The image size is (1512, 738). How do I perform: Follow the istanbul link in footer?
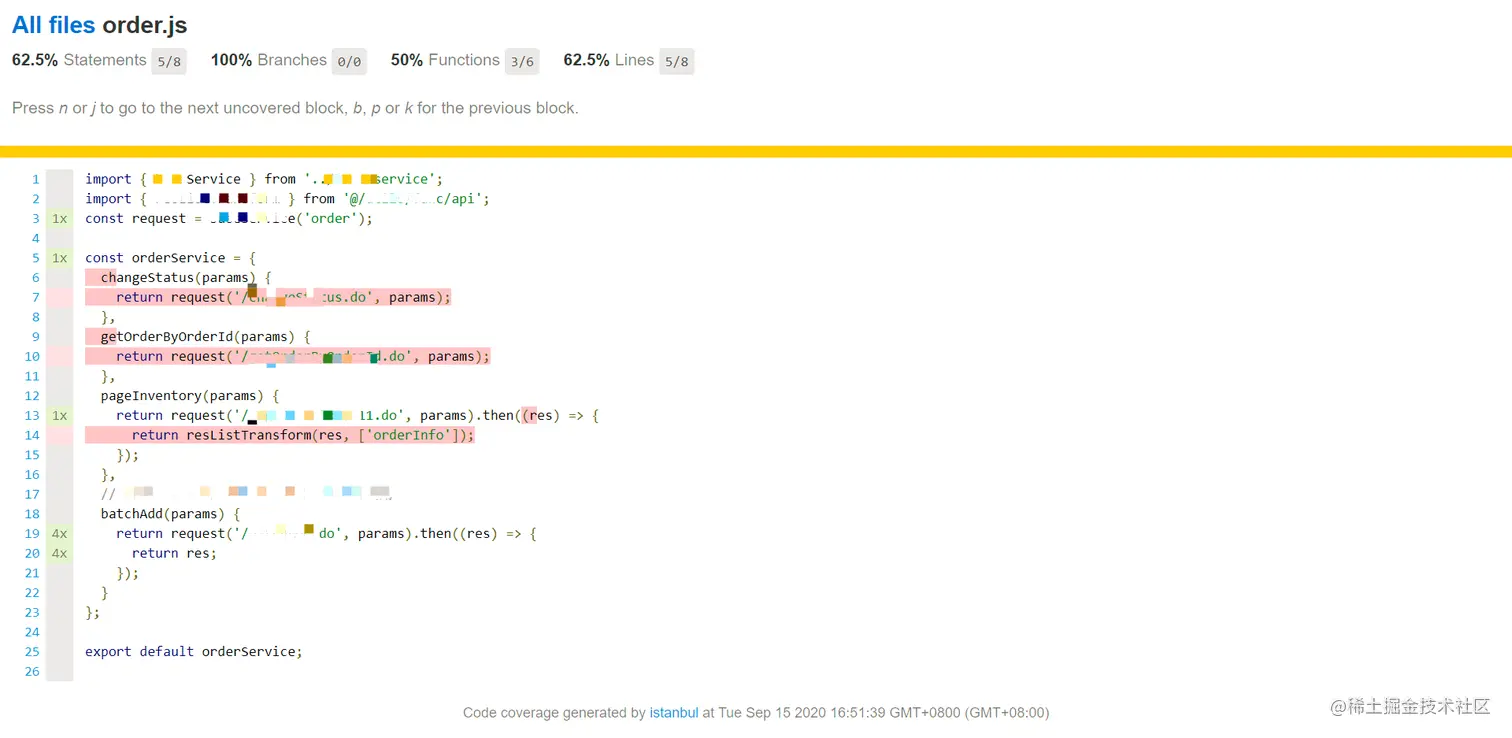pyautogui.click(x=674, y=713)
